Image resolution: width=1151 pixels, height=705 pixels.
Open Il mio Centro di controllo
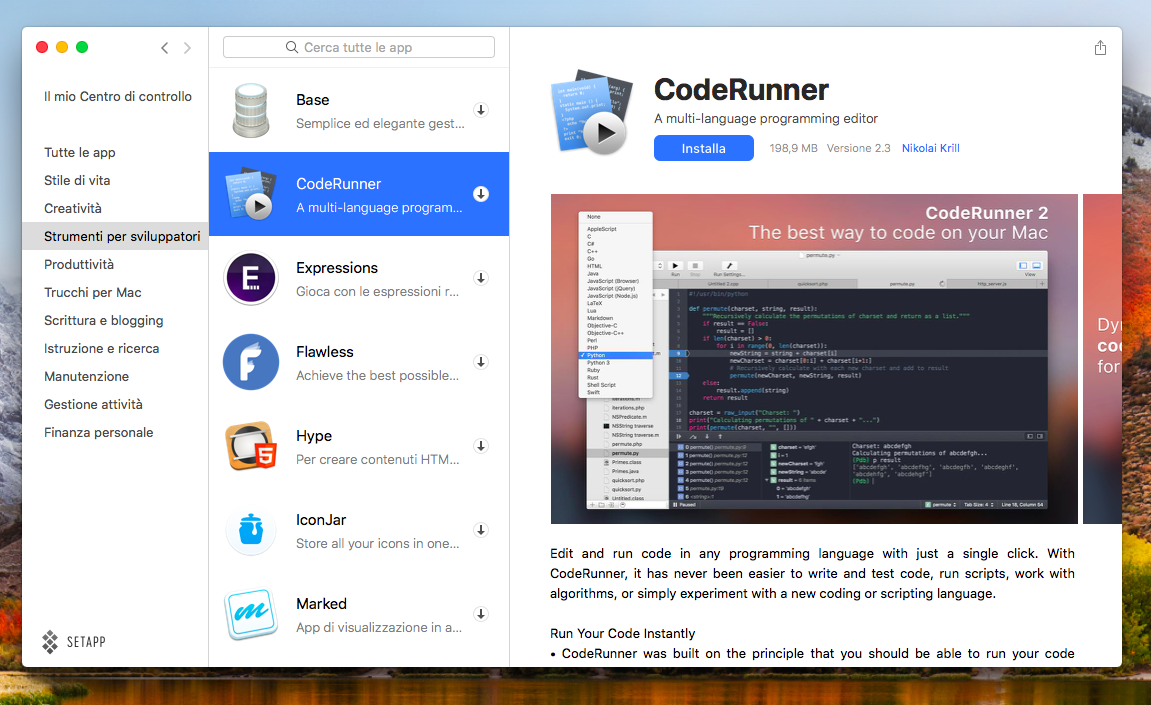tap(118, 97)
